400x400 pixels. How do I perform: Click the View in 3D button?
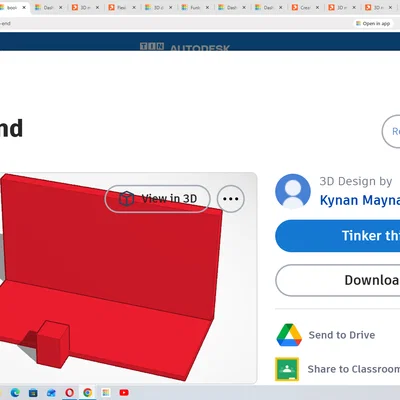coord(157,199)
